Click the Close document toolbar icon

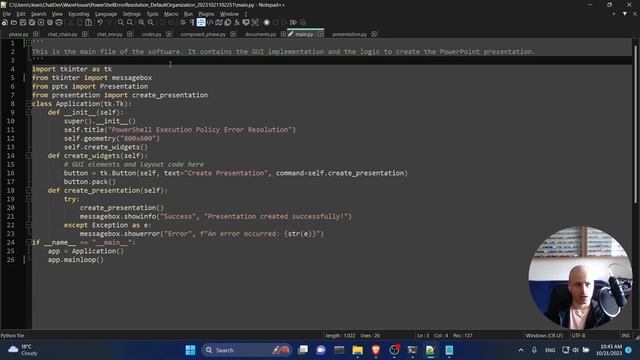41,22
